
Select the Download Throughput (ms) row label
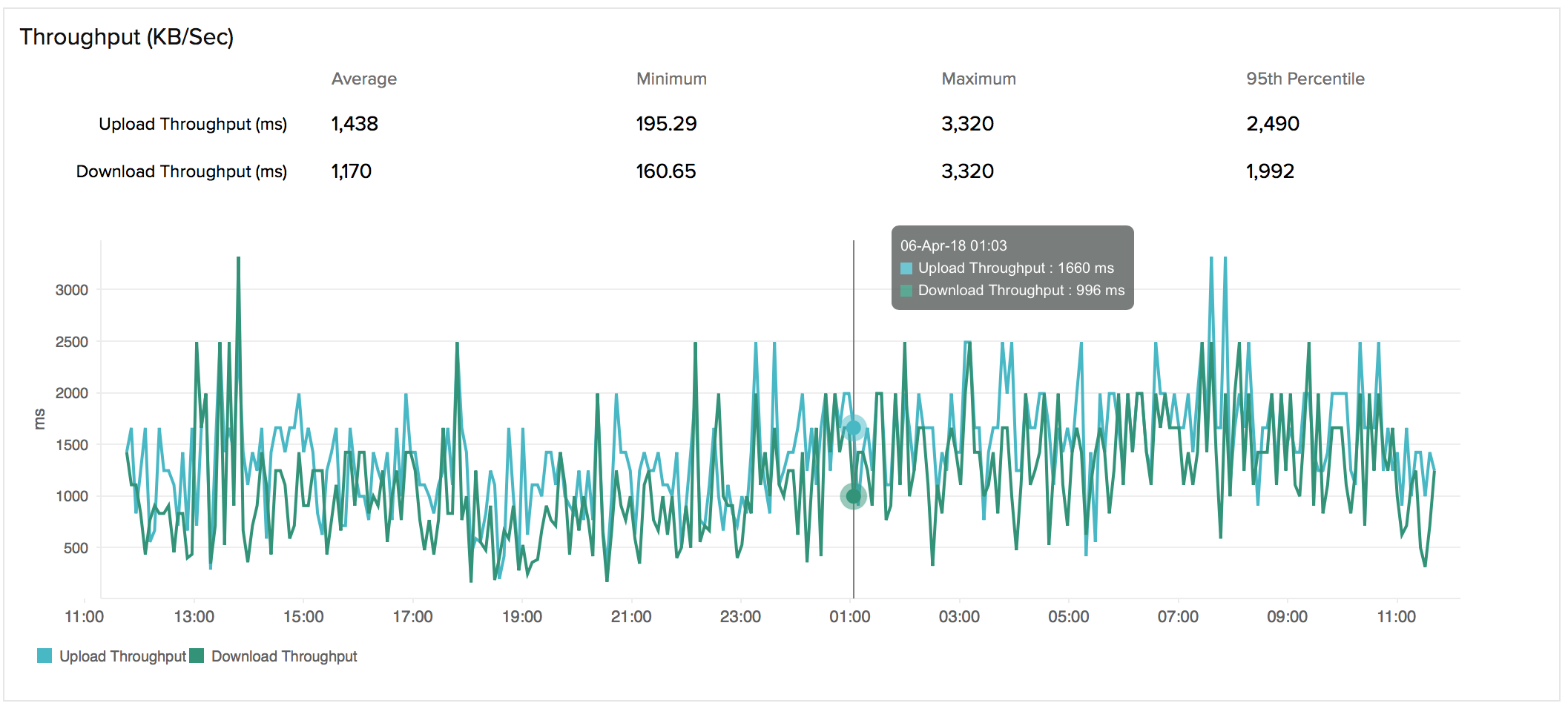pyautogui.click(x=181, y=171)
